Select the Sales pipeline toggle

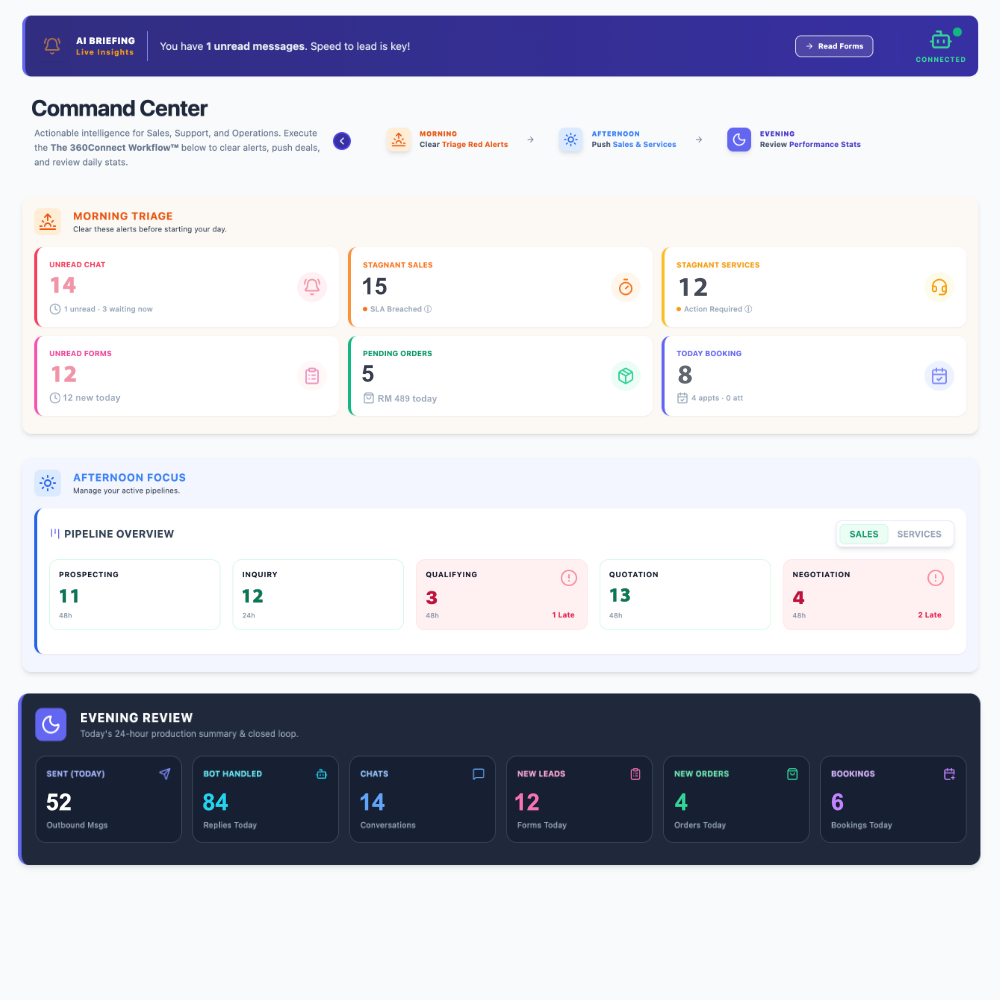point(863,534)
